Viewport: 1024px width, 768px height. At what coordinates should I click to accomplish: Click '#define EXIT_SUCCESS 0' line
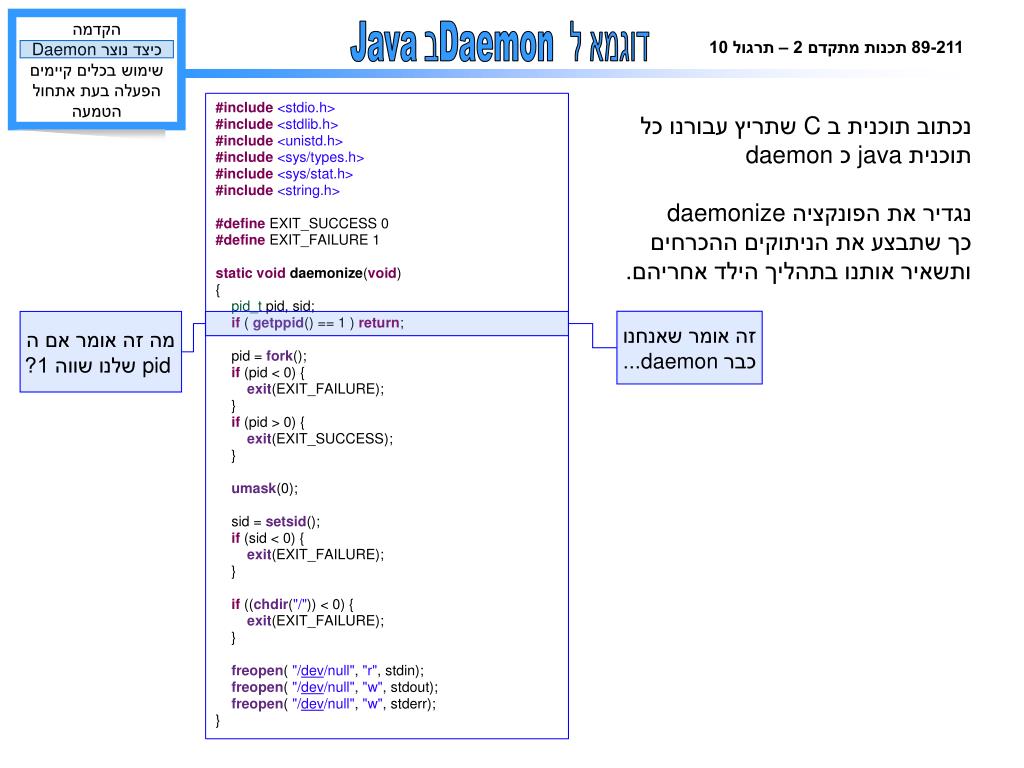pyautogui.click(x=302, y=223)
